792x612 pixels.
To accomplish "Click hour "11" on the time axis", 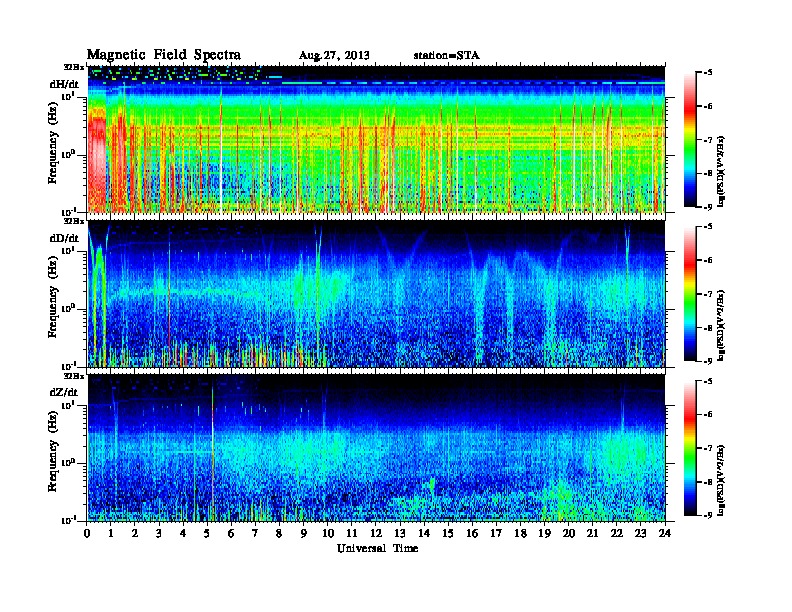I will 352,534.
